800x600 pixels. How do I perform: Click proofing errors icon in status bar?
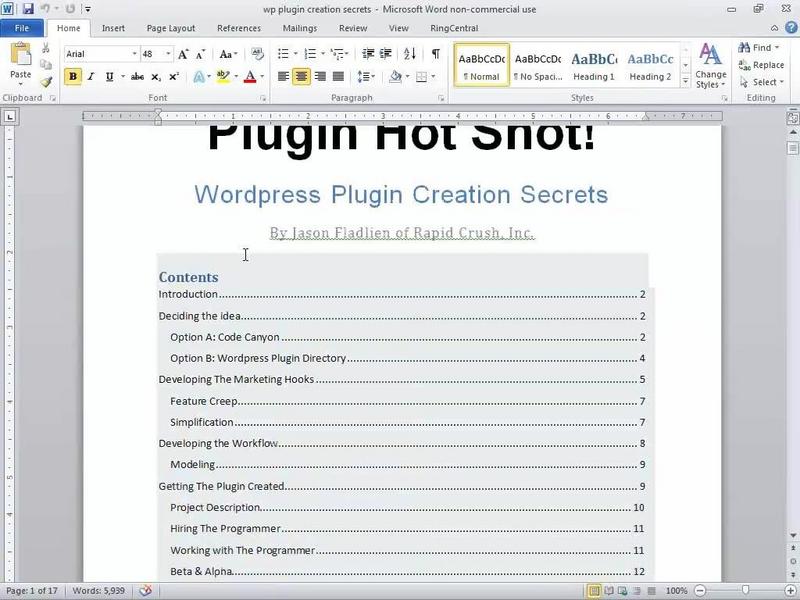pyautogui.click(x=145, y=590)
